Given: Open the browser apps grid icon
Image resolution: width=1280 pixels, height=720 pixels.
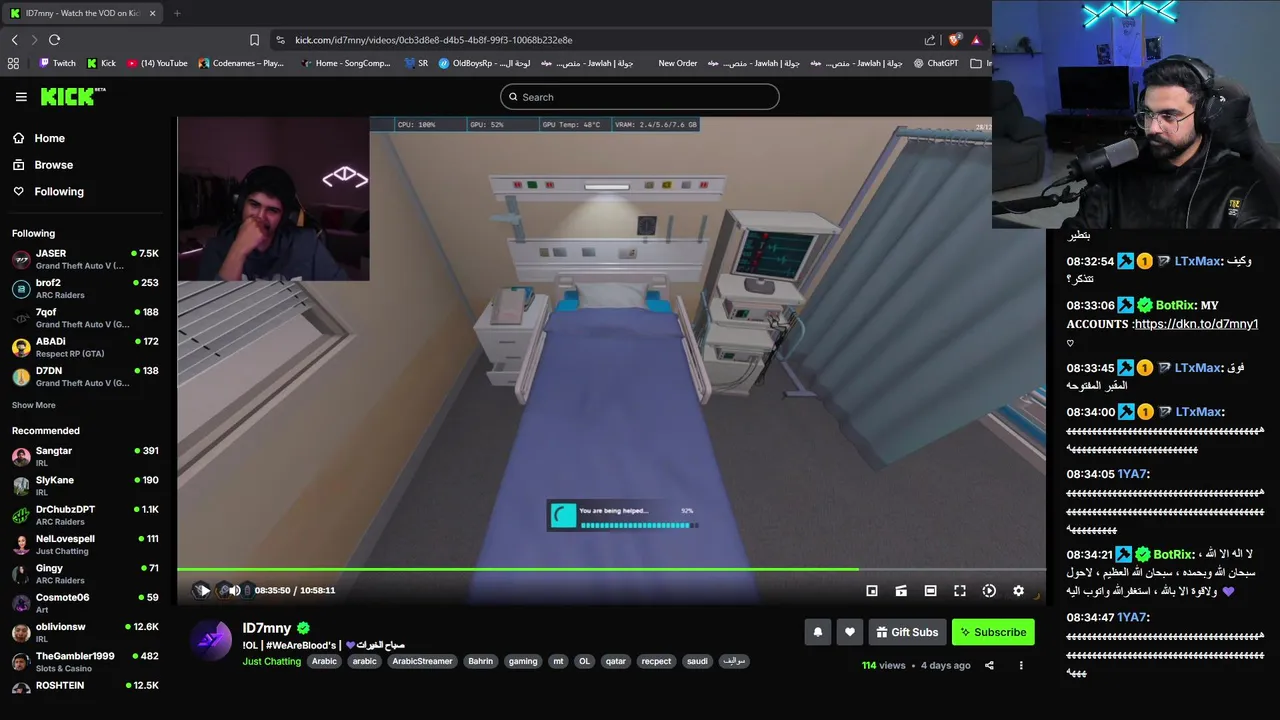Looking at the screenshot, I should [x=13, y=63].
